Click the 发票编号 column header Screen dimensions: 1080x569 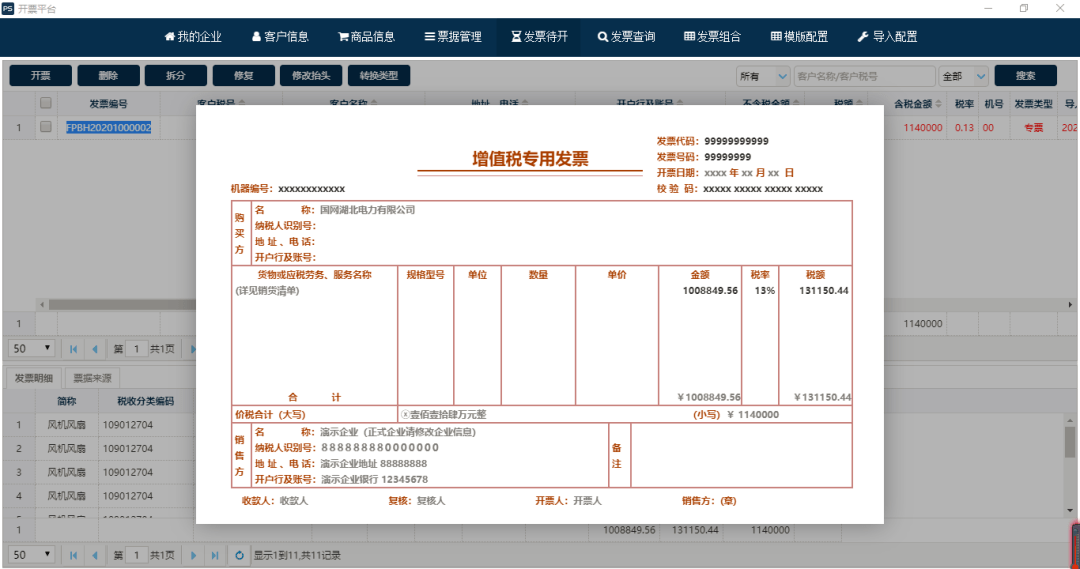click(x=108, y=104)
